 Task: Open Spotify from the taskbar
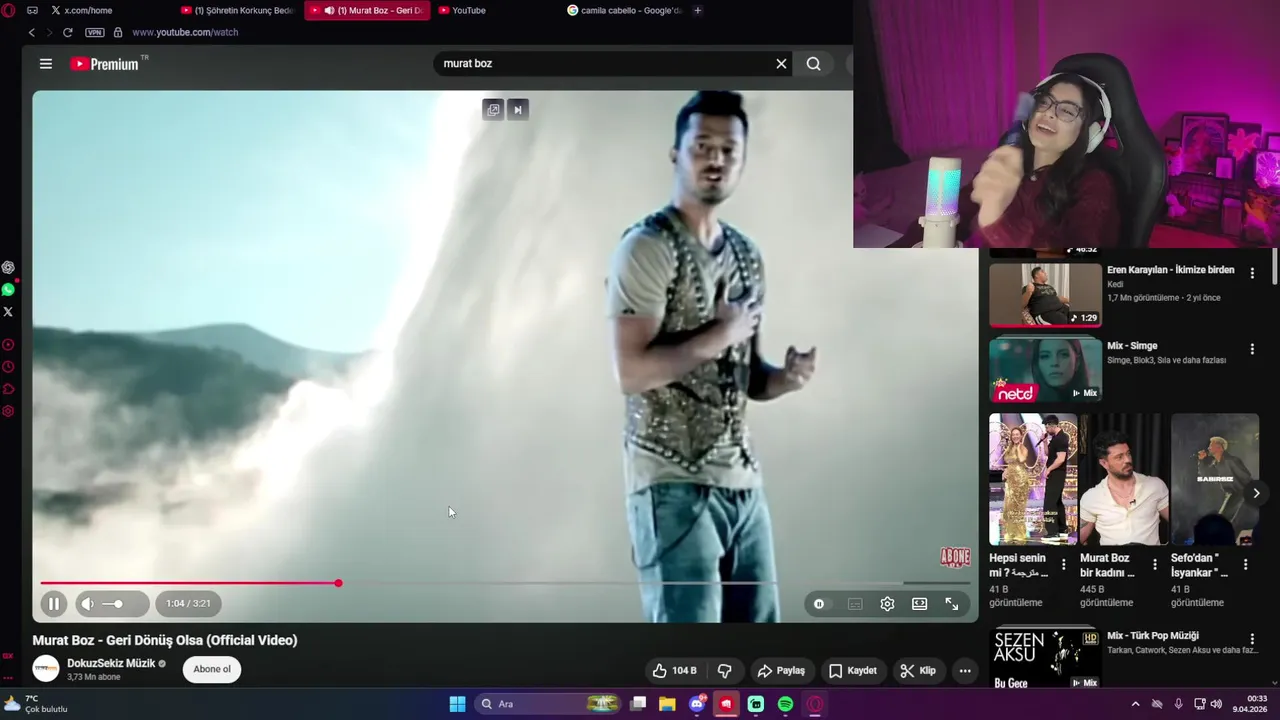pyautogui.click(x=785, y=704)
